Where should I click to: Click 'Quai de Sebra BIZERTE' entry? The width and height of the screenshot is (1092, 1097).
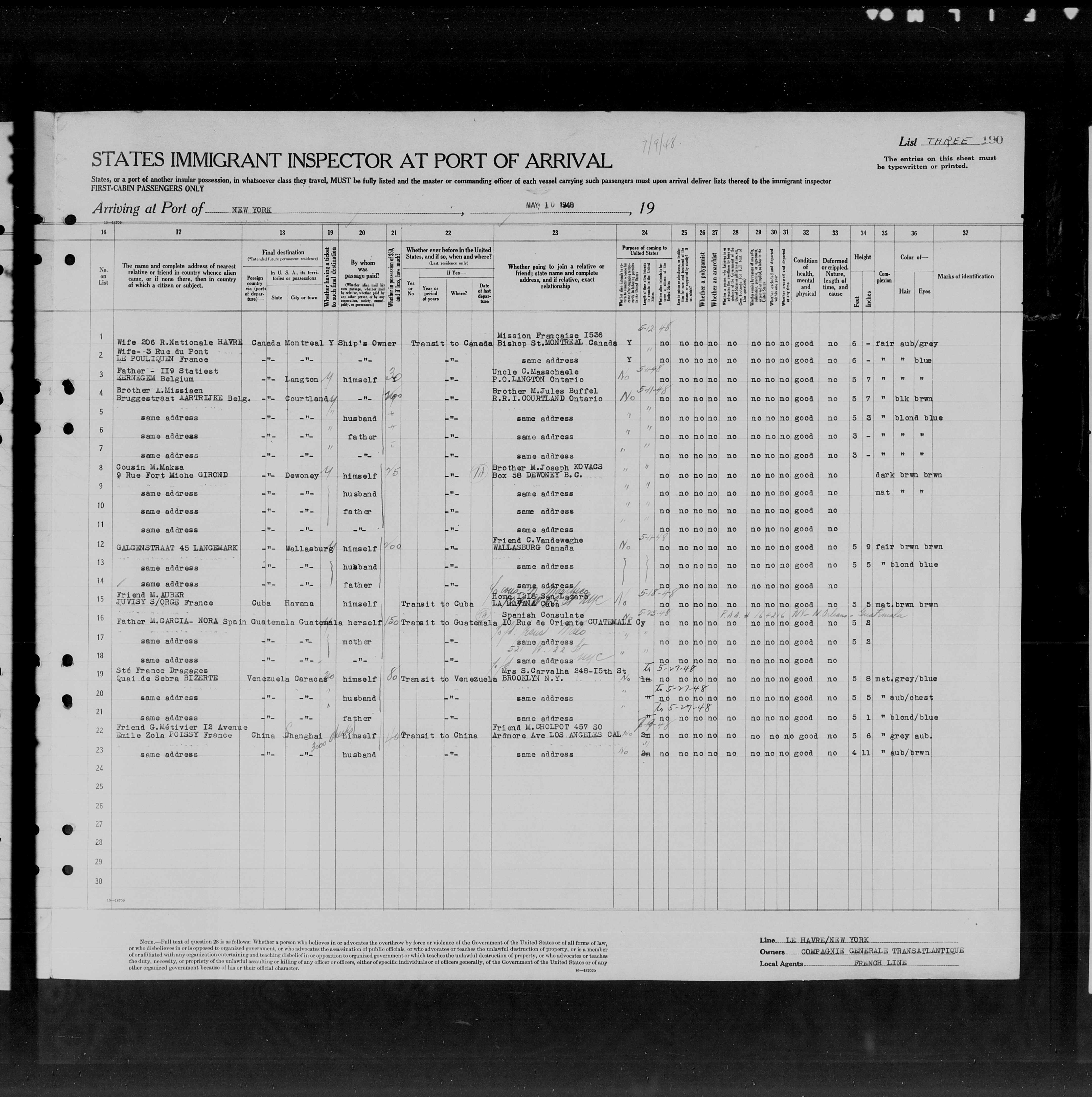(167, 678)
